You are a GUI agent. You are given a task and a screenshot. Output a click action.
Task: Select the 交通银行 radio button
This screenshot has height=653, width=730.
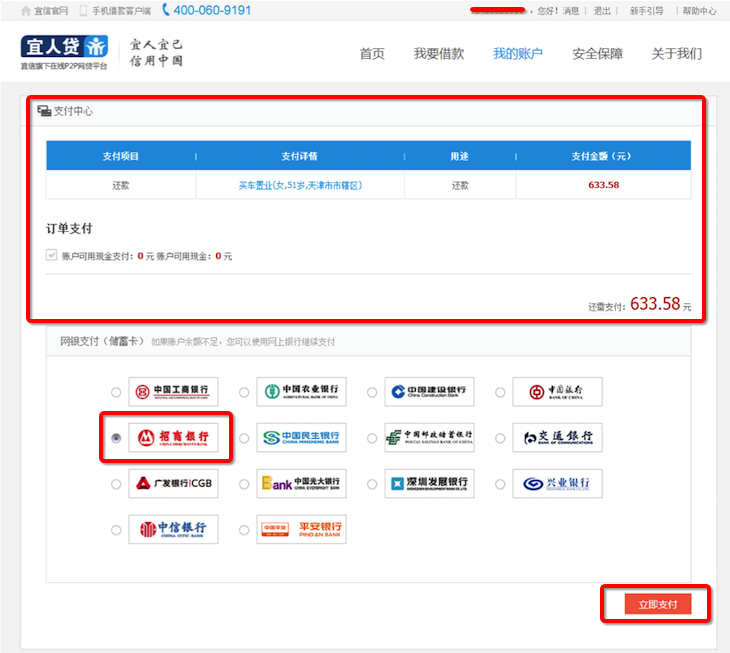tap(500, 438)
